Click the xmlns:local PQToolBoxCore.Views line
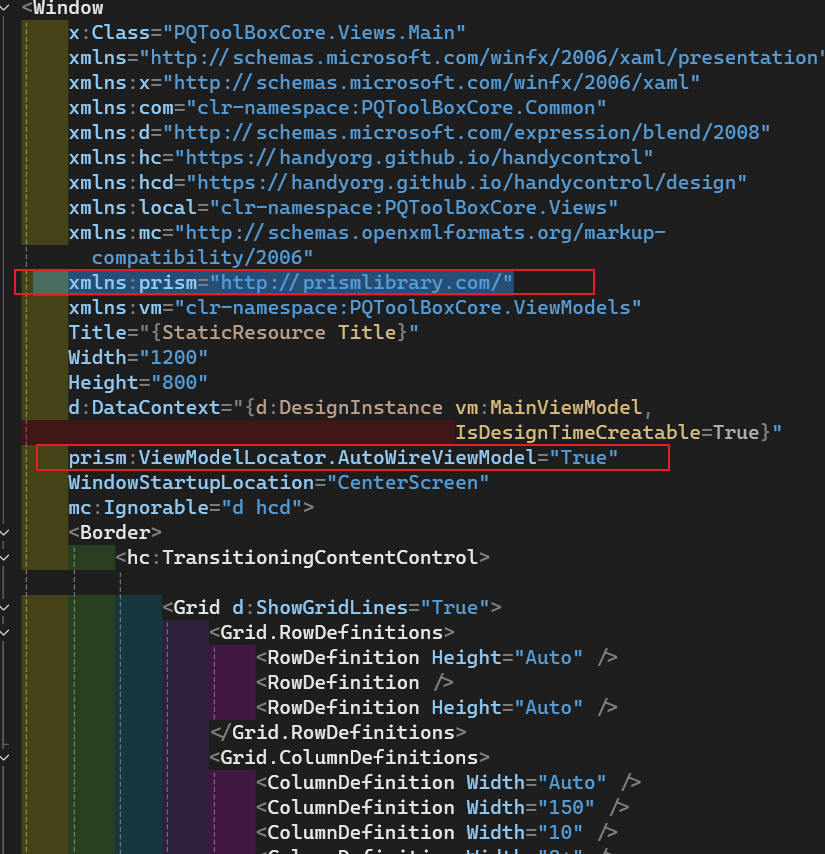The height and width of the screenshot is (854, 825). (343, 208)
